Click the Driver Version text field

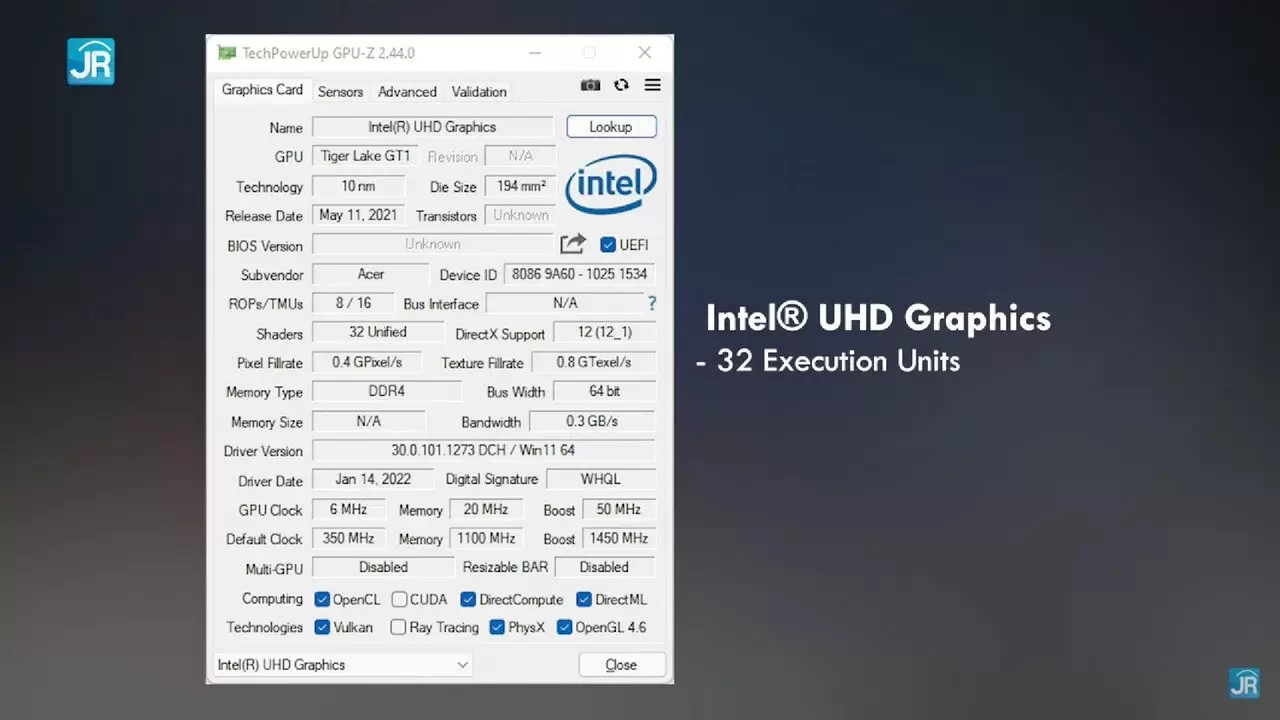(x=483, y=450)
